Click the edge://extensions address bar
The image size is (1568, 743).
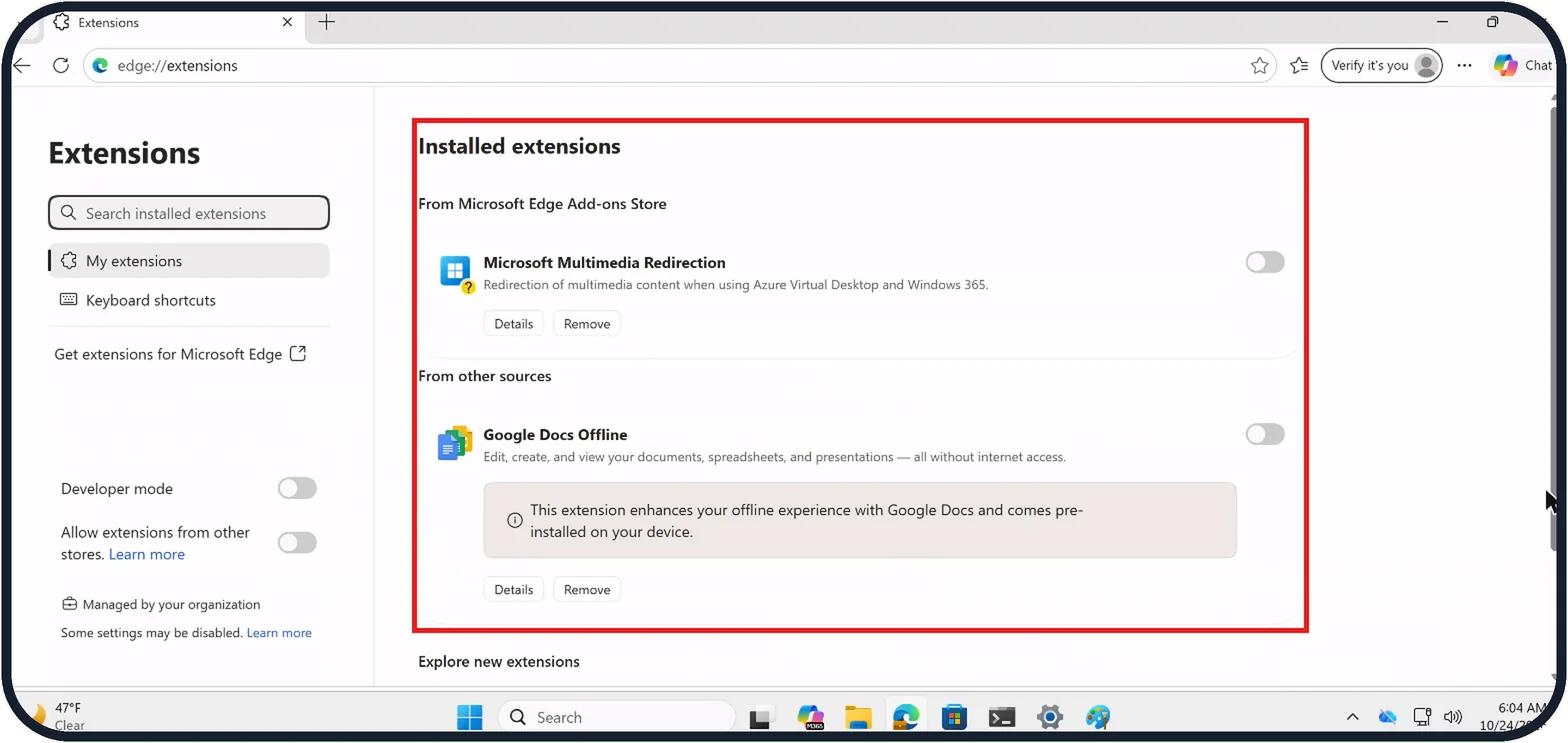click(x=680, y=66)
